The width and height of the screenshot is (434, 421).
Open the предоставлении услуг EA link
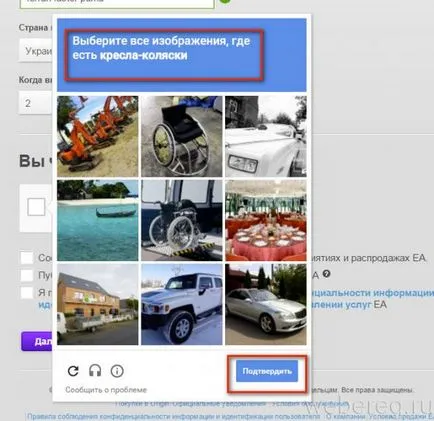(x=349, y=304)
